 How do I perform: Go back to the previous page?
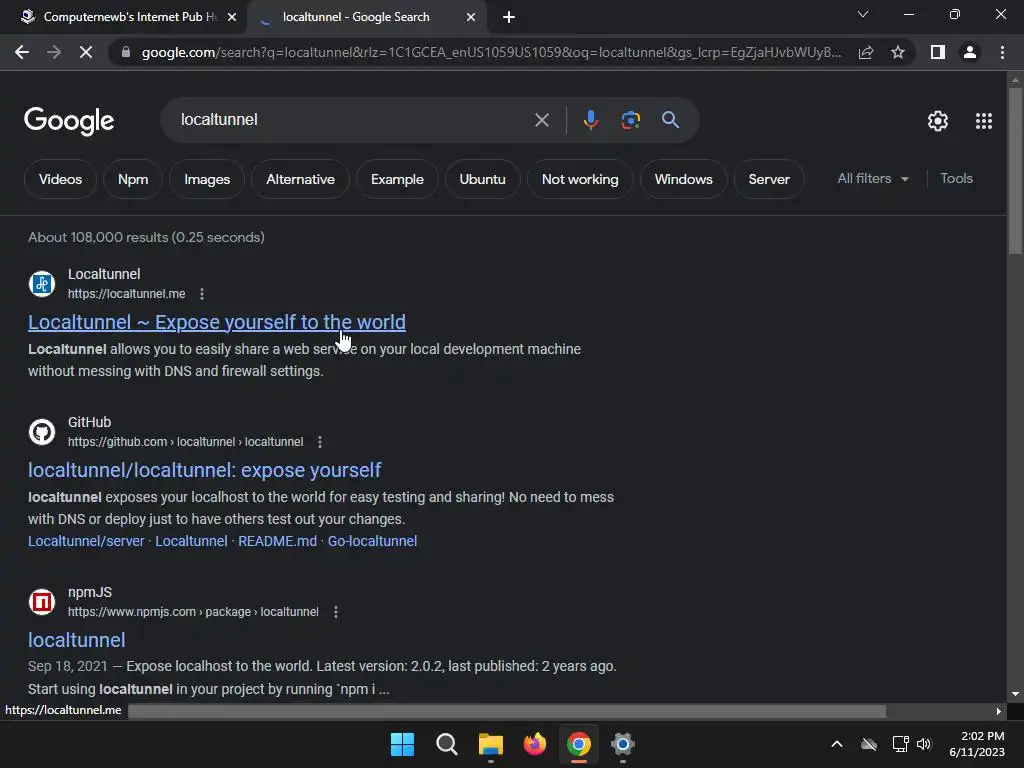tap(22, 52)
